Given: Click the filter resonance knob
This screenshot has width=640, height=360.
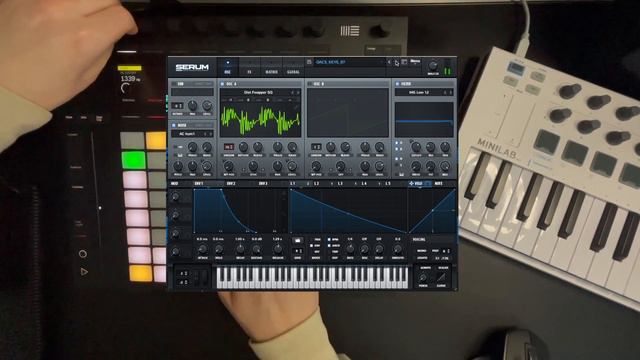Looking at the screenshot, I should (431, 147).
